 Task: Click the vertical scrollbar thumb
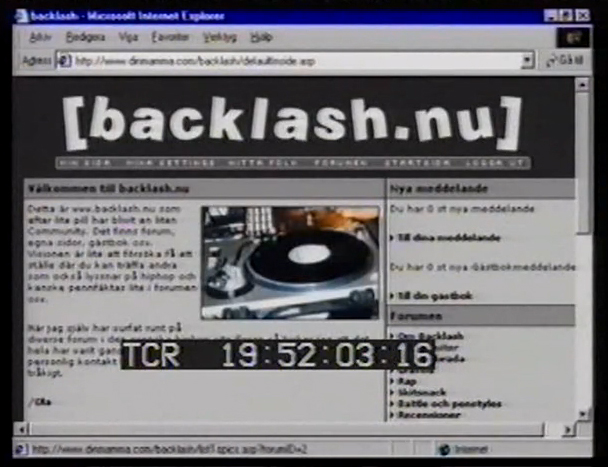pyautogui.click(x=582, y=163)
